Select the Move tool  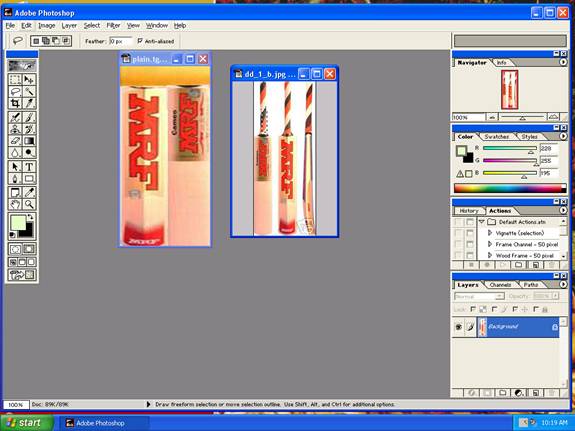coord(29,80)
